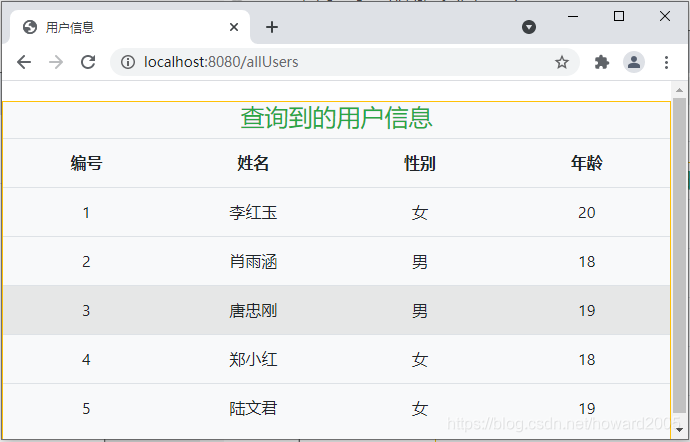The height and width of the screenshot is (442, 690).
Task: Open Chrome's three-dot menu
Action: tap(666, 62)
